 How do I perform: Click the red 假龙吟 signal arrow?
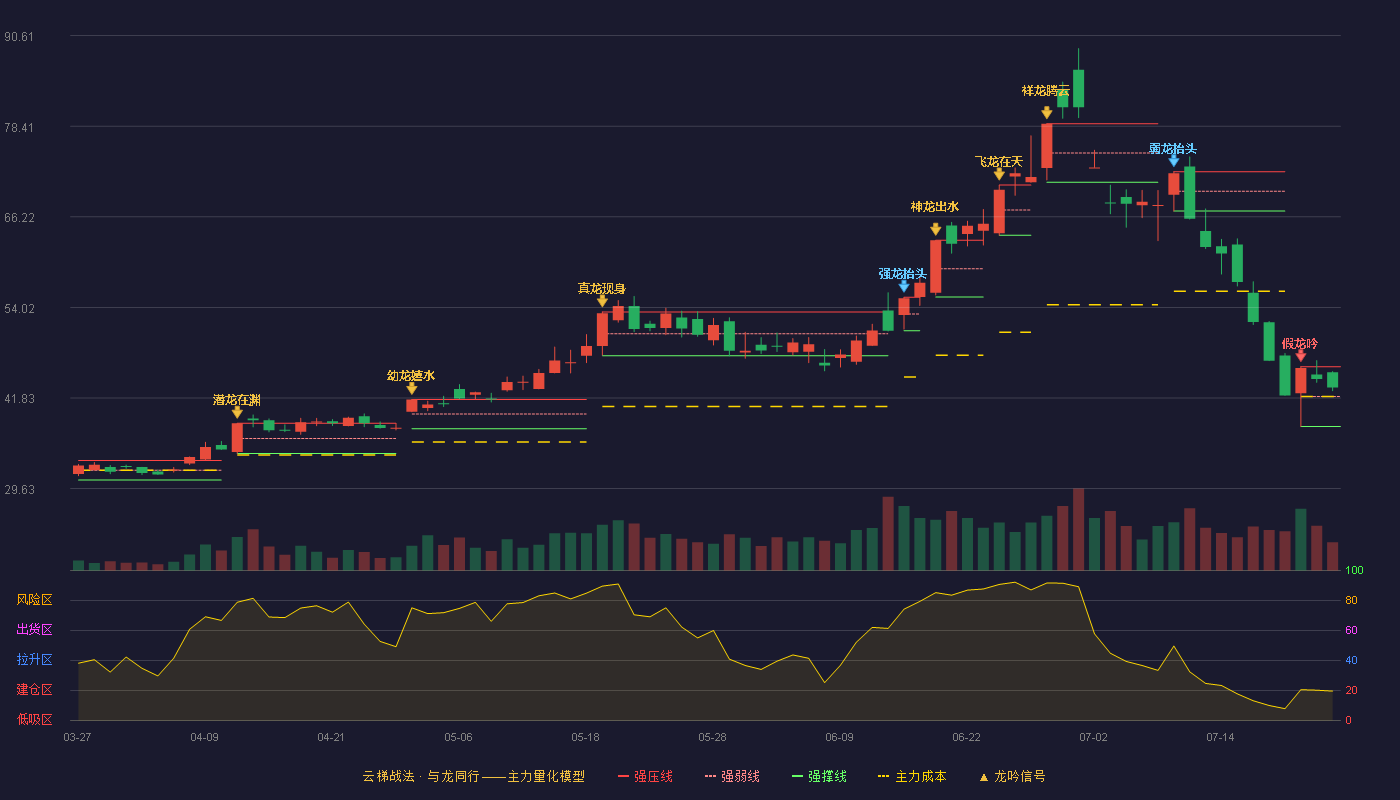(1301, 355)
